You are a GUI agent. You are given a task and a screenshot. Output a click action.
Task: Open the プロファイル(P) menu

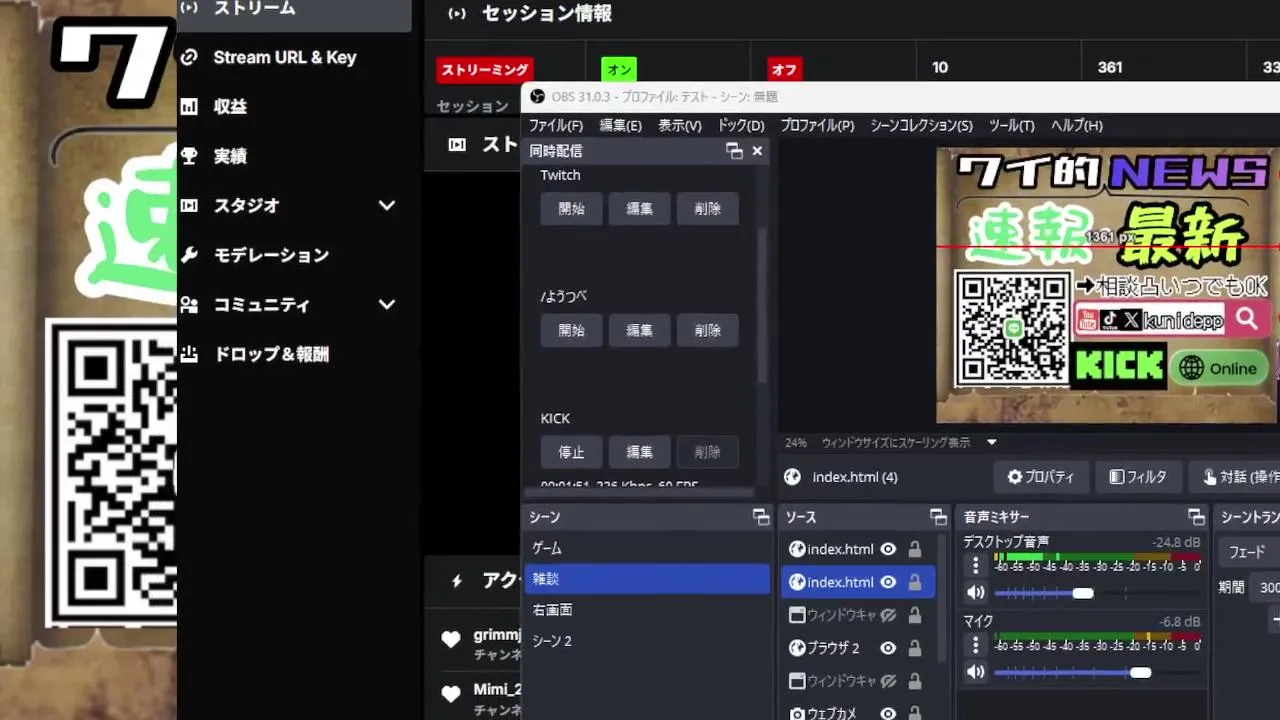(817, 126)
